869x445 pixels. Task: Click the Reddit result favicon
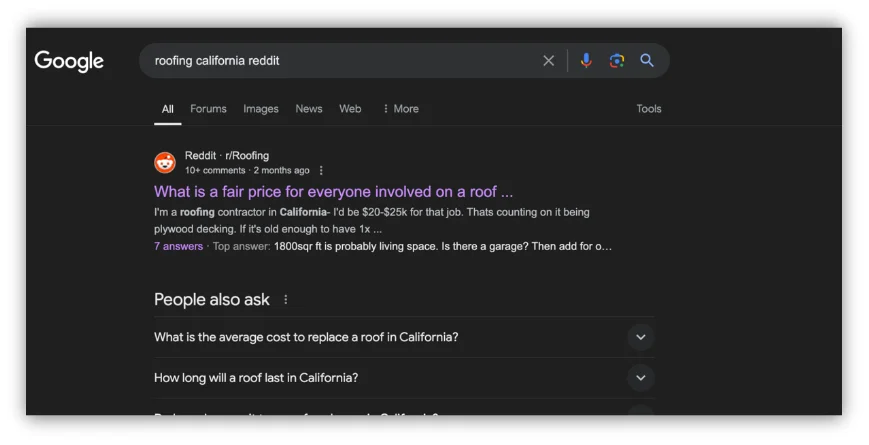click(x=165, y=163)
